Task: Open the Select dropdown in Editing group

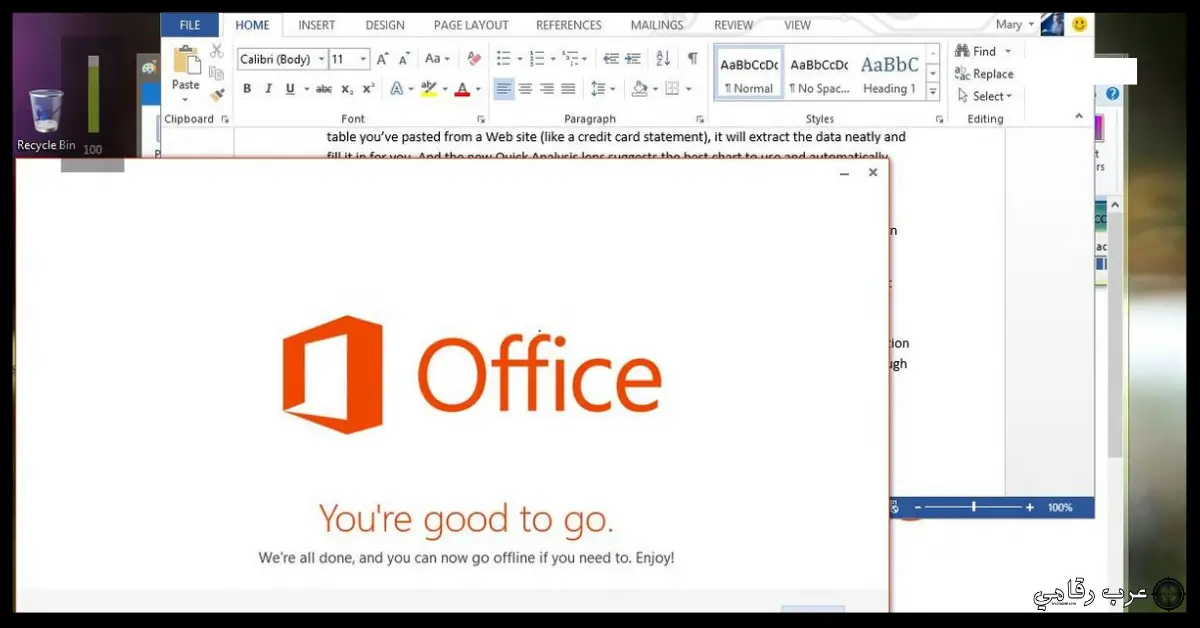Action: click(985, 96)
